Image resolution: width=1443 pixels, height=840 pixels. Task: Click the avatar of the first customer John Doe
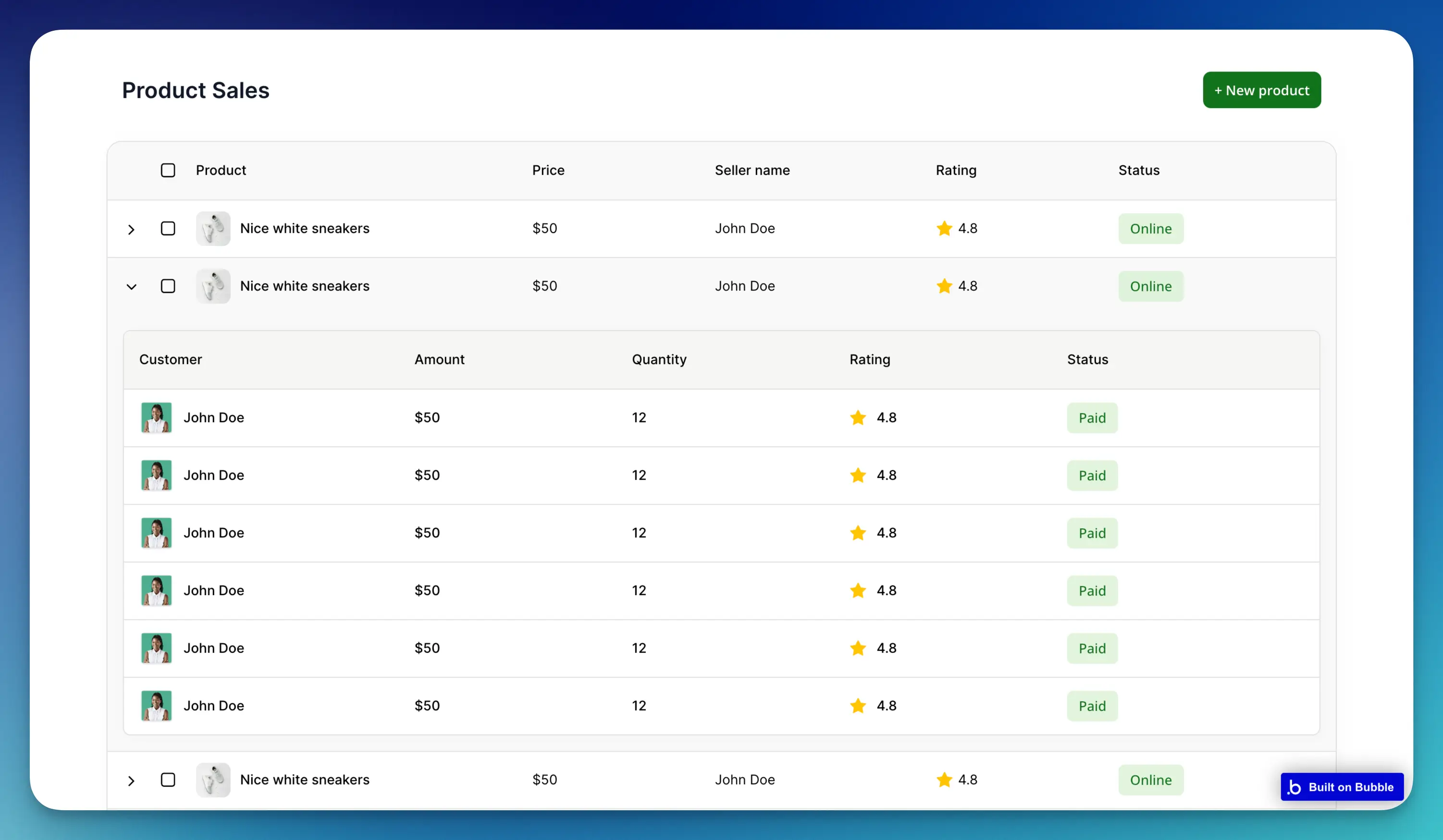point(156,418)
